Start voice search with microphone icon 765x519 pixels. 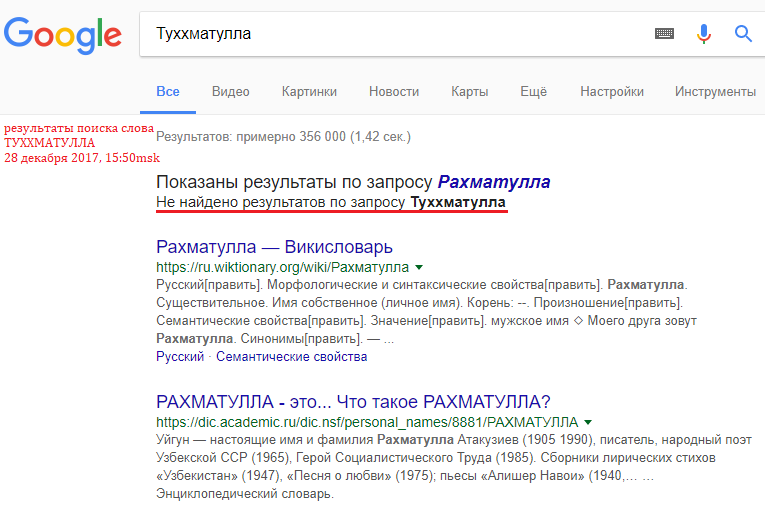click(x=704, y=34)
